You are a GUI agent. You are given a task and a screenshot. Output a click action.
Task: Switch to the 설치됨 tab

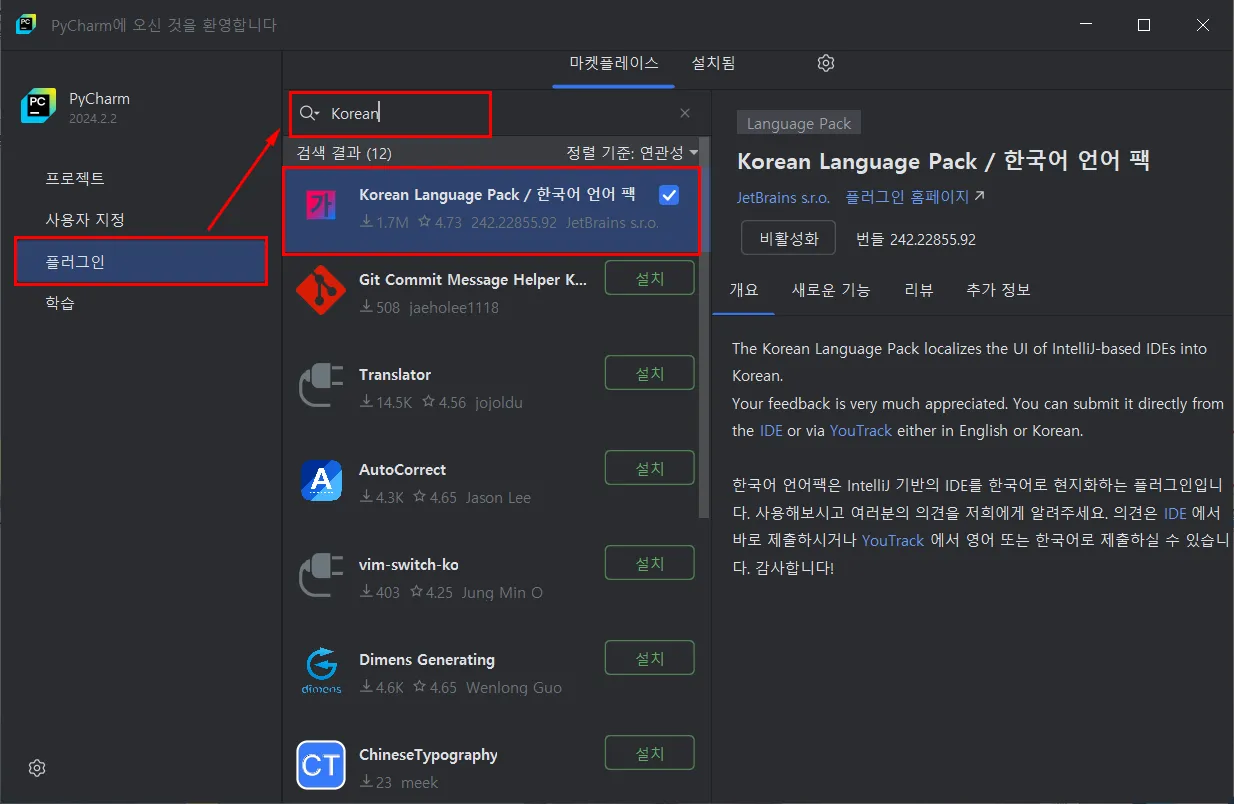tap(713, 63)
